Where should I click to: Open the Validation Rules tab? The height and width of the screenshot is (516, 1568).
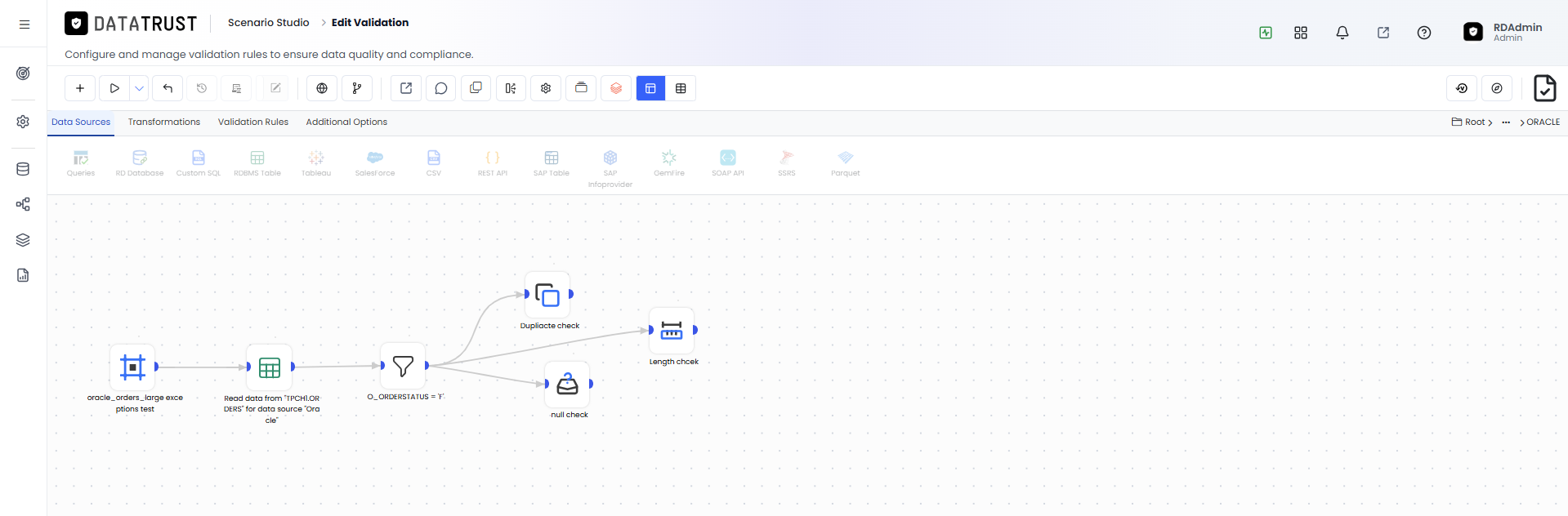pyautogui.click(x=253, y=122)
